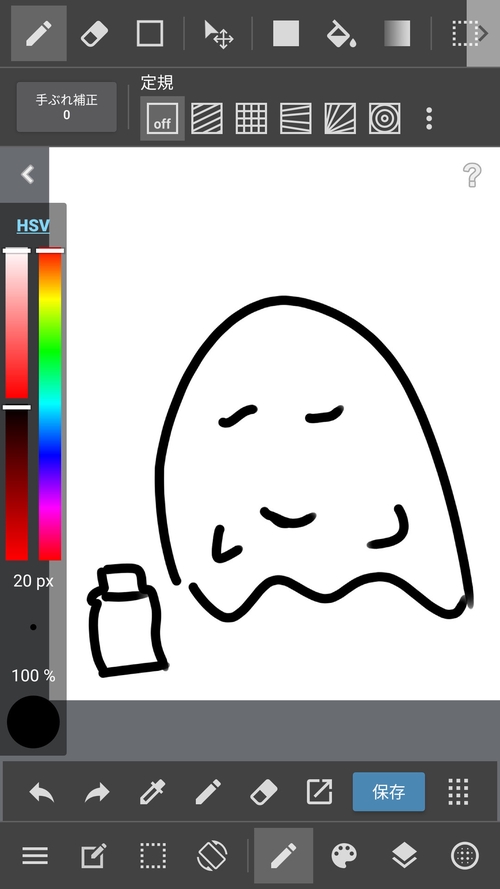Image resolution: width=500 pixels, height=889 pixels.
Task: Open more ruler options via three dots
Action: pyautogui.click(x=429, y=118)
